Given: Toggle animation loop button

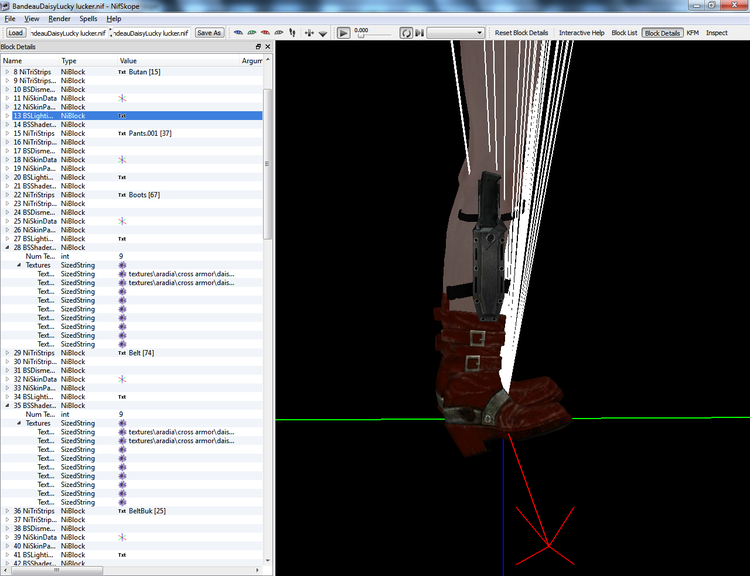Looking at the screenshot, I should click(406, 33).
